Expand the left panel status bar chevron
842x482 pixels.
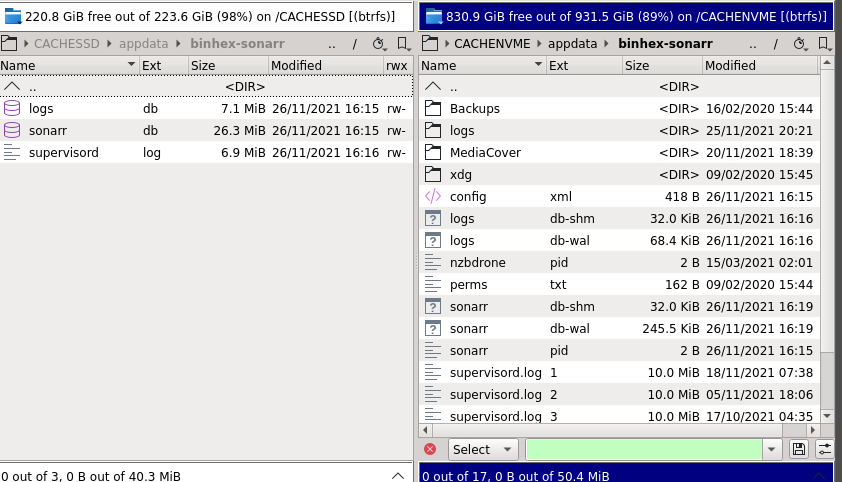398,476
